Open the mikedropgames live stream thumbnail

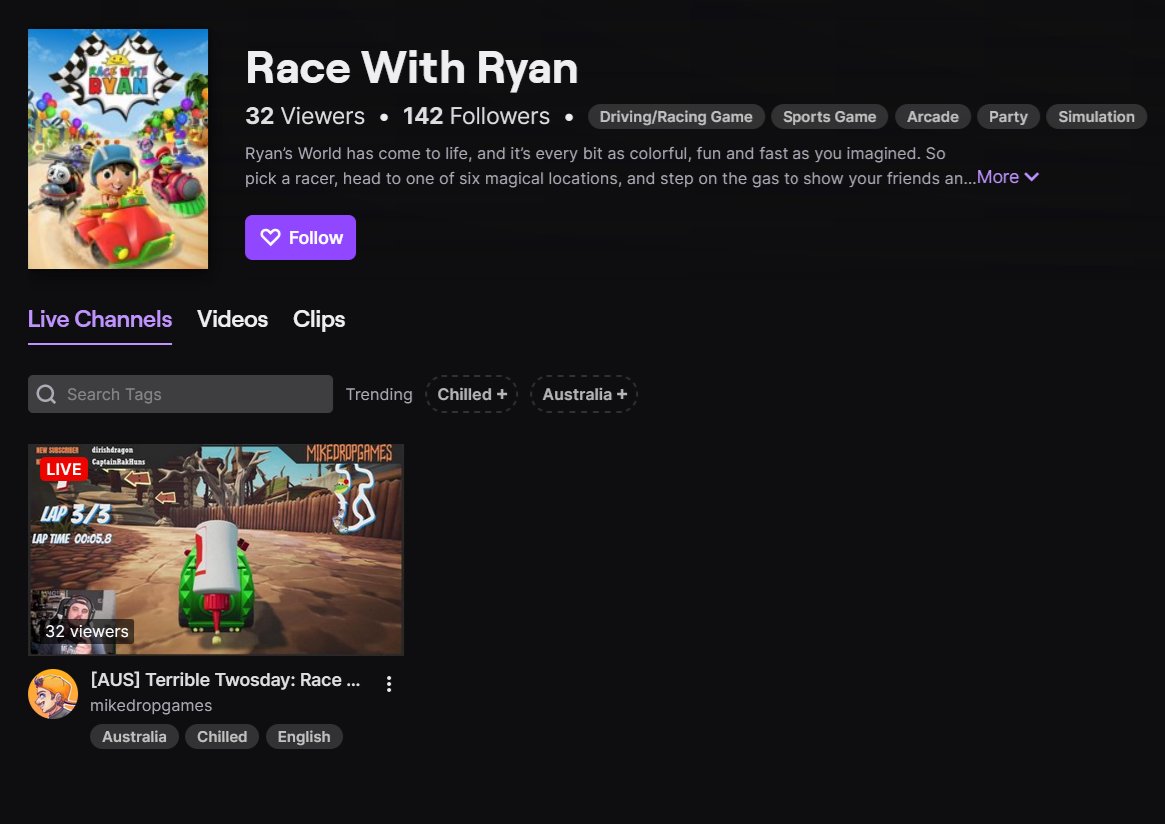coord(216,550)
